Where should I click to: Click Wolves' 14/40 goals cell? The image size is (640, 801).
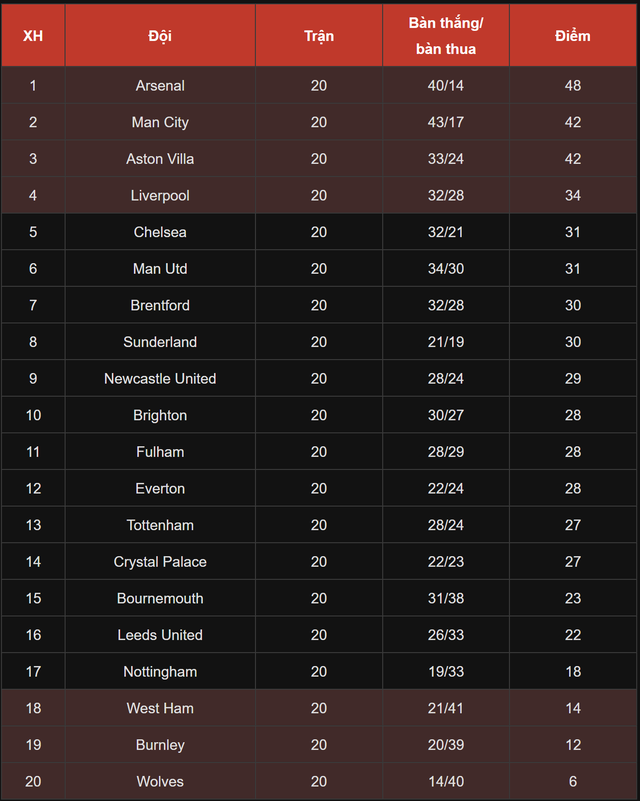446,781
